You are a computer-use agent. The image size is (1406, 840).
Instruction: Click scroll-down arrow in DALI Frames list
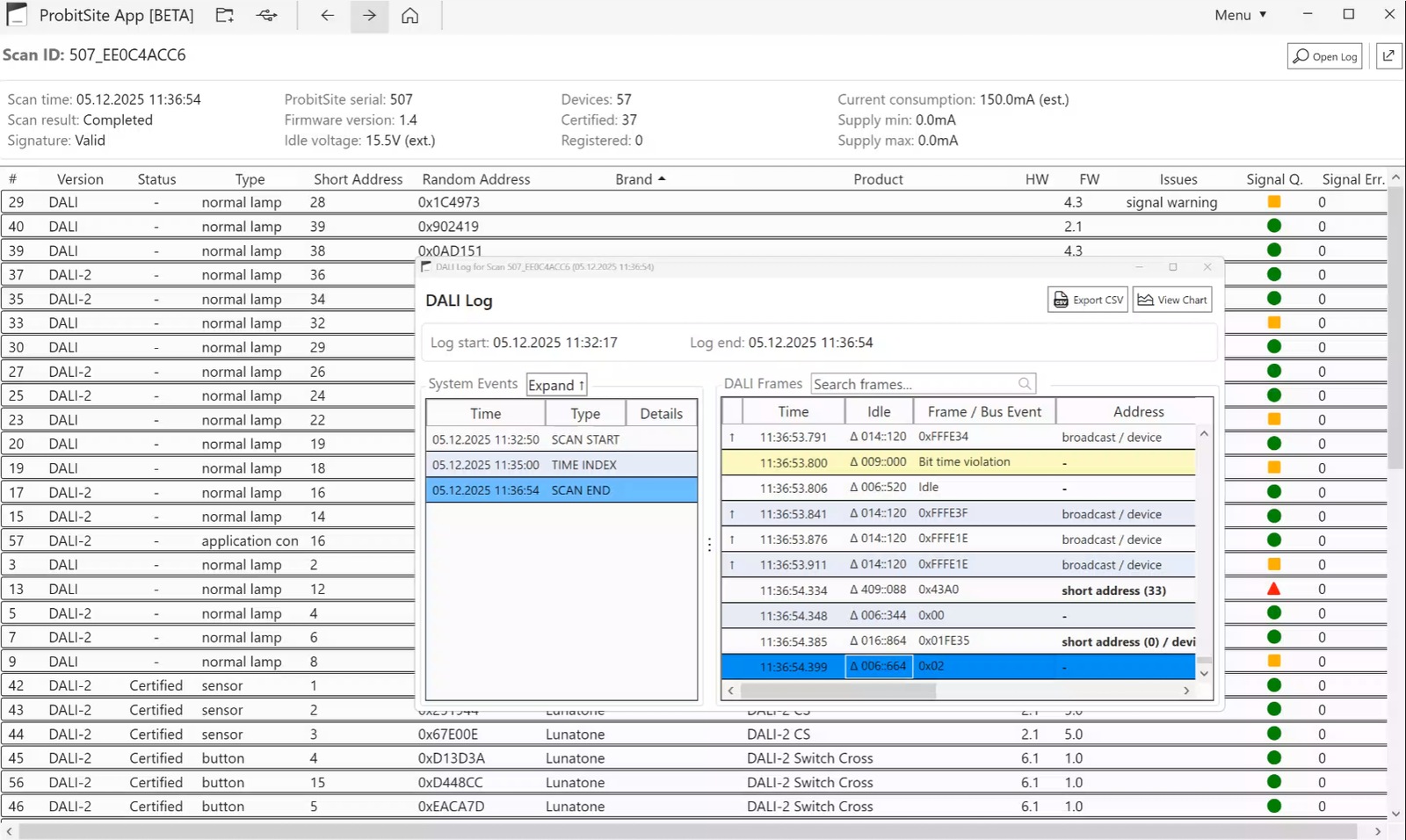tap(1204, 673)
